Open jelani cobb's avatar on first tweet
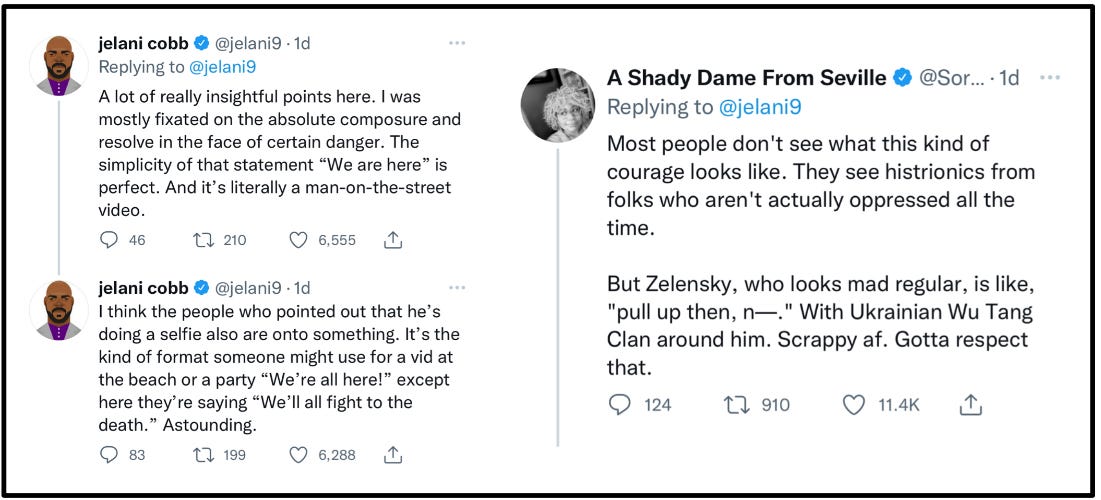The image size is (1101, 500). [x=58, y=65]
